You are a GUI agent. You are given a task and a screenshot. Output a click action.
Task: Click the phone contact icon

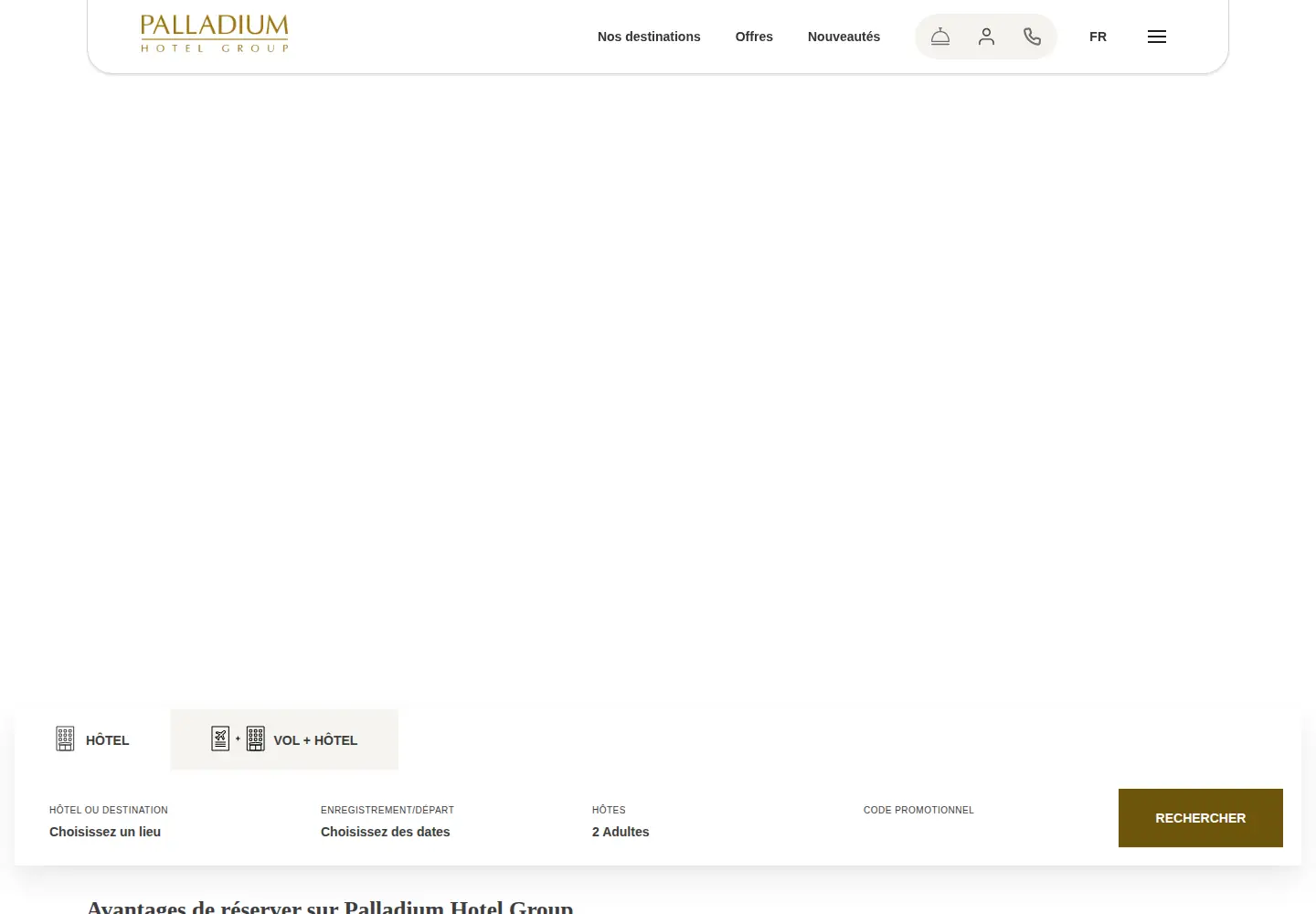click(1032, 37)
